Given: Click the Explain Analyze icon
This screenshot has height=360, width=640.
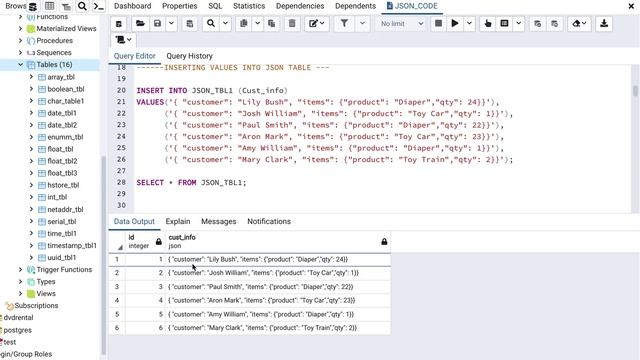Looking at the screenshot, I should point(504,24).
